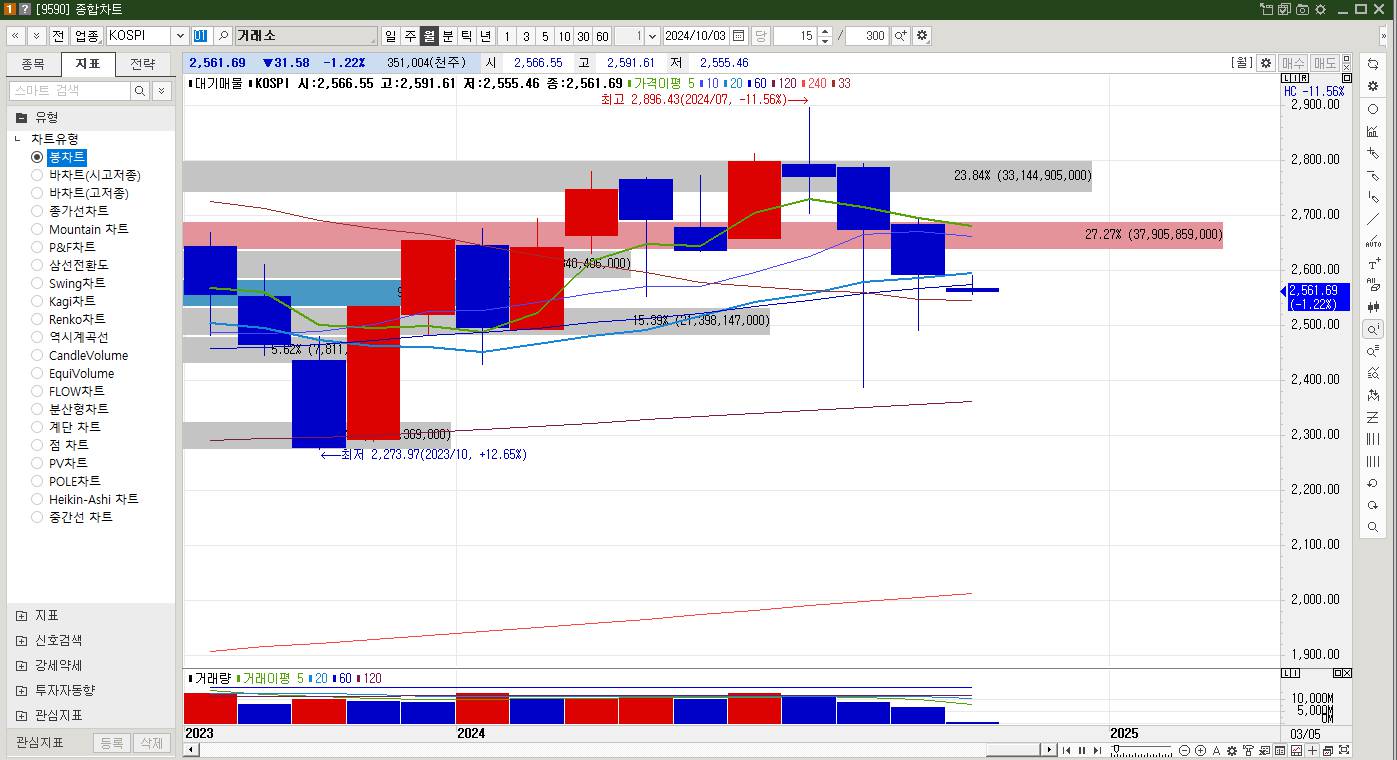Click the 60 minute interval button

coord(602,35)
